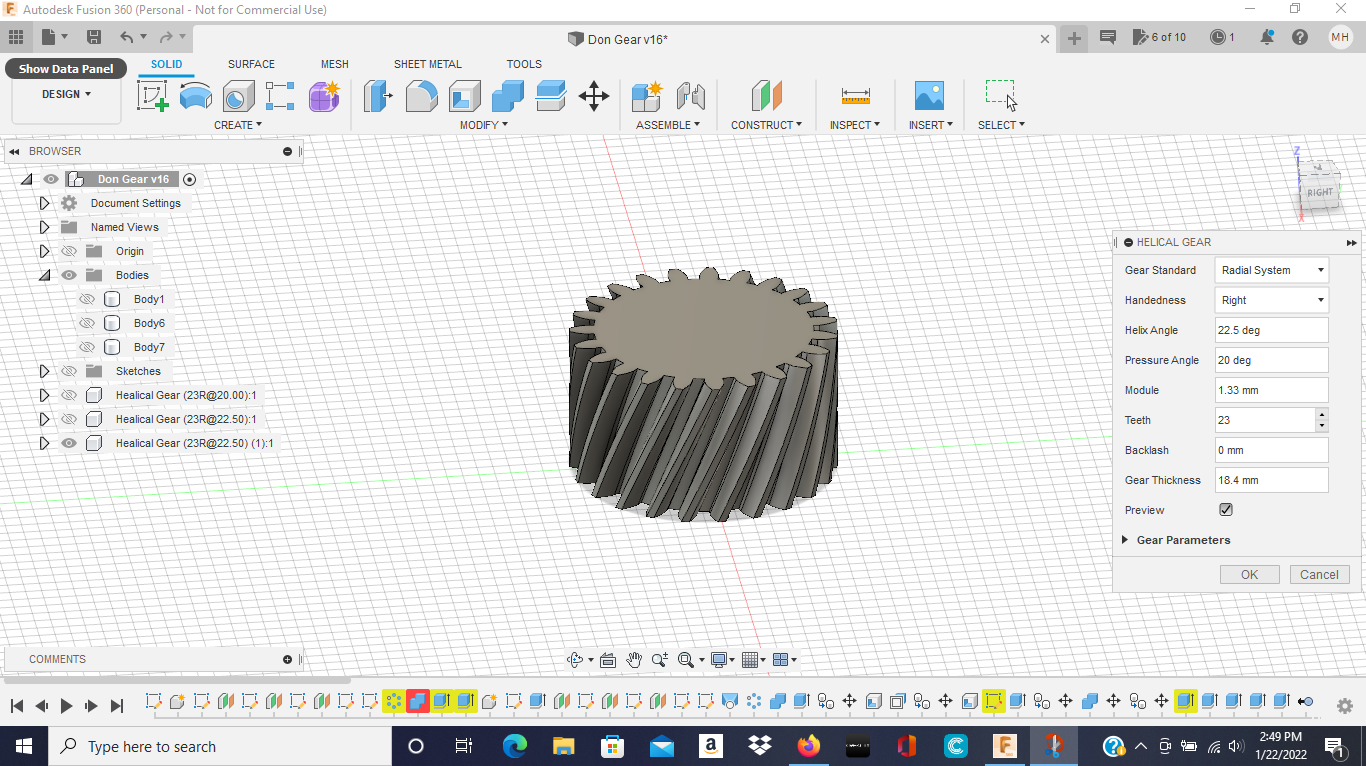The height and width of the screenshot is (766, 1366).
Task: Toggle visibility of Healical Gear (23R@20.00):1
Action: click(x=69, y=395)
